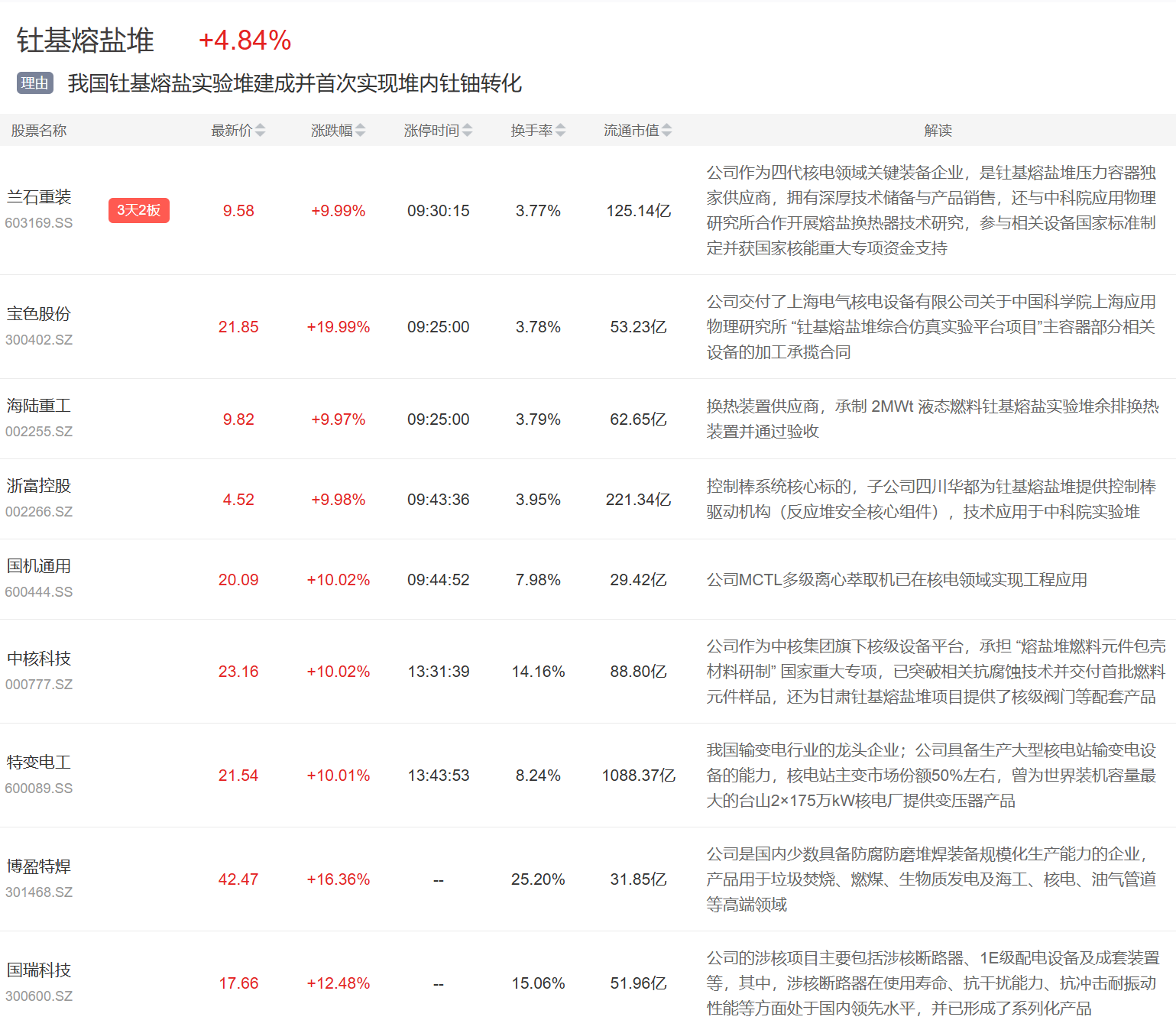1176x1033 pixels.
Task: Click the 涨停时间 sort arrows icon
Action: 467,131
